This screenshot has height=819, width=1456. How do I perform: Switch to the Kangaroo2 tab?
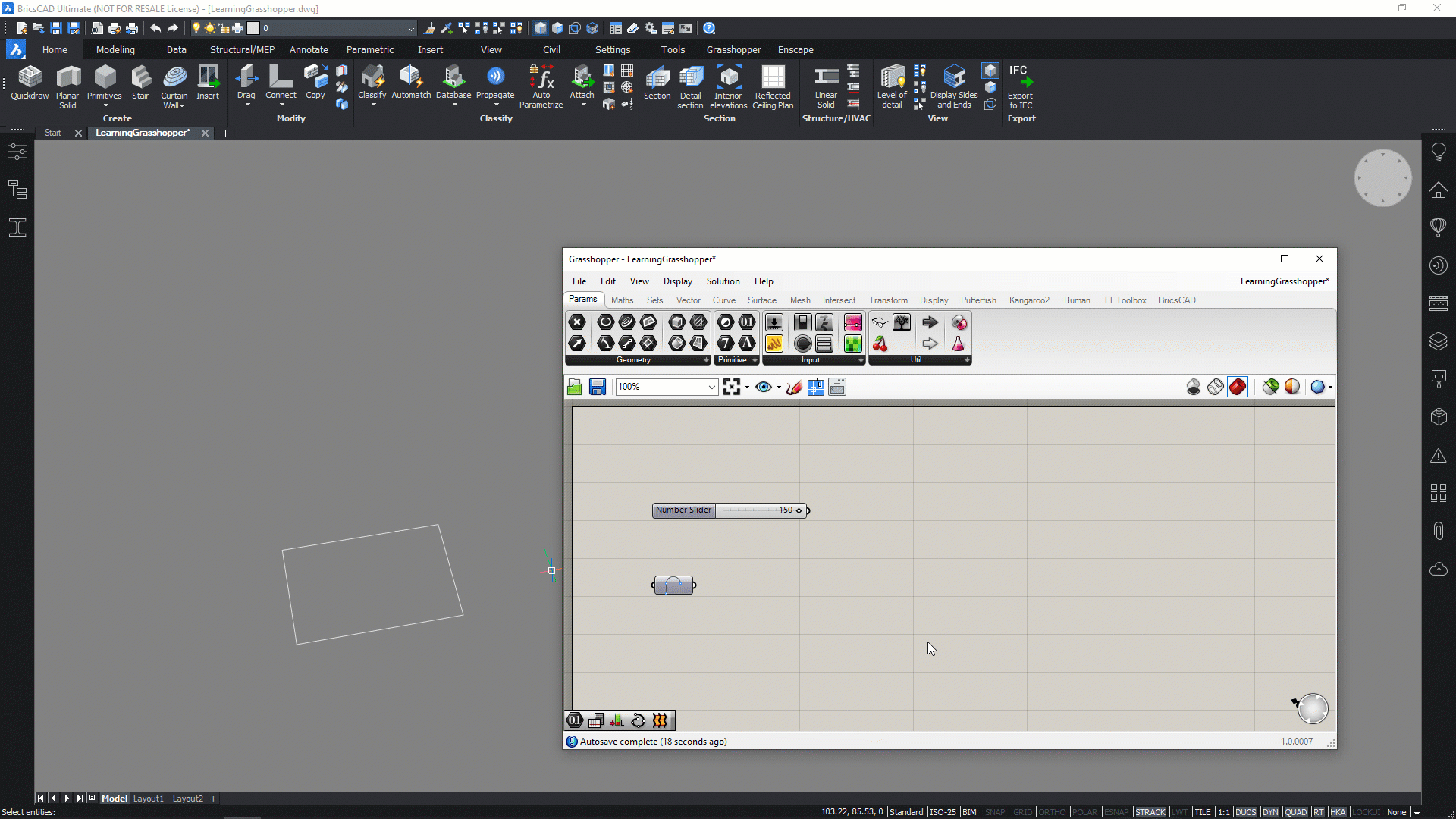coord(1029,300)
